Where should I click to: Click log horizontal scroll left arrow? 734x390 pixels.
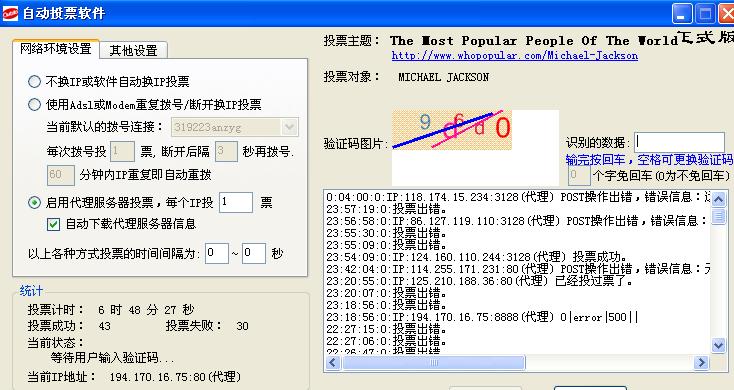[x=333, y=362]
